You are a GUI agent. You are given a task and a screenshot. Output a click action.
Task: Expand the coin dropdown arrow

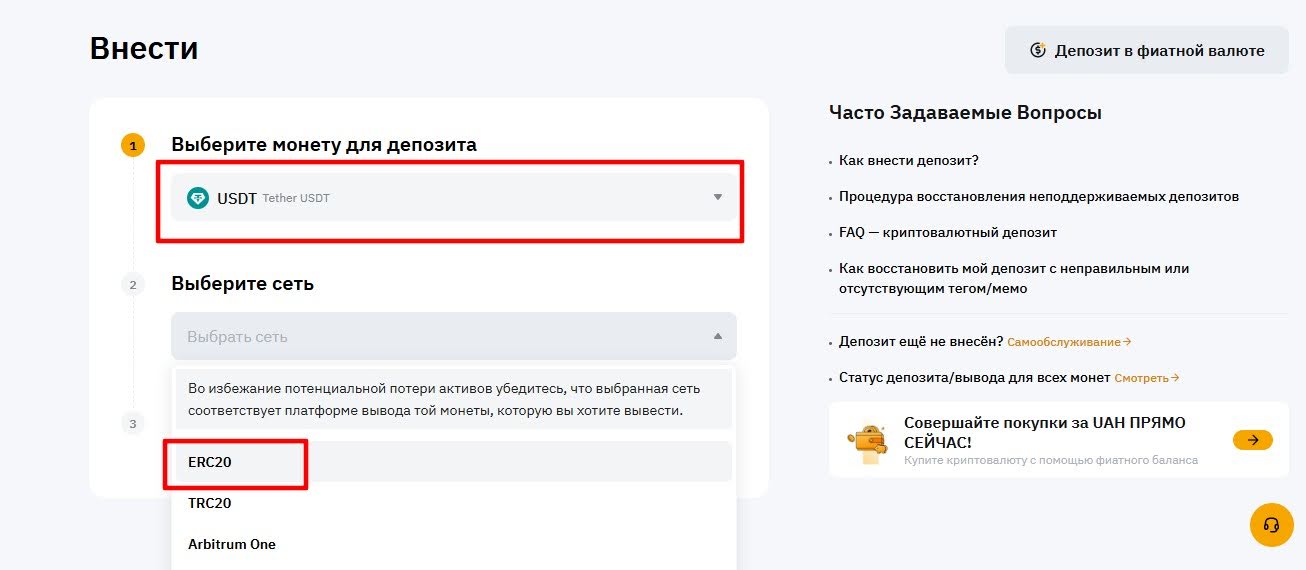(717, 198)
